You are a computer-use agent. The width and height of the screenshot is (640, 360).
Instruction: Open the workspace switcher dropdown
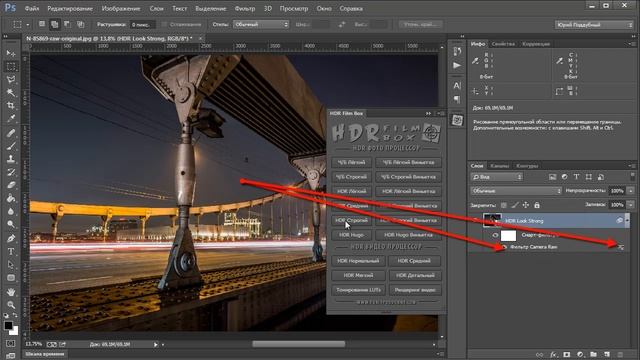point(594,25)
